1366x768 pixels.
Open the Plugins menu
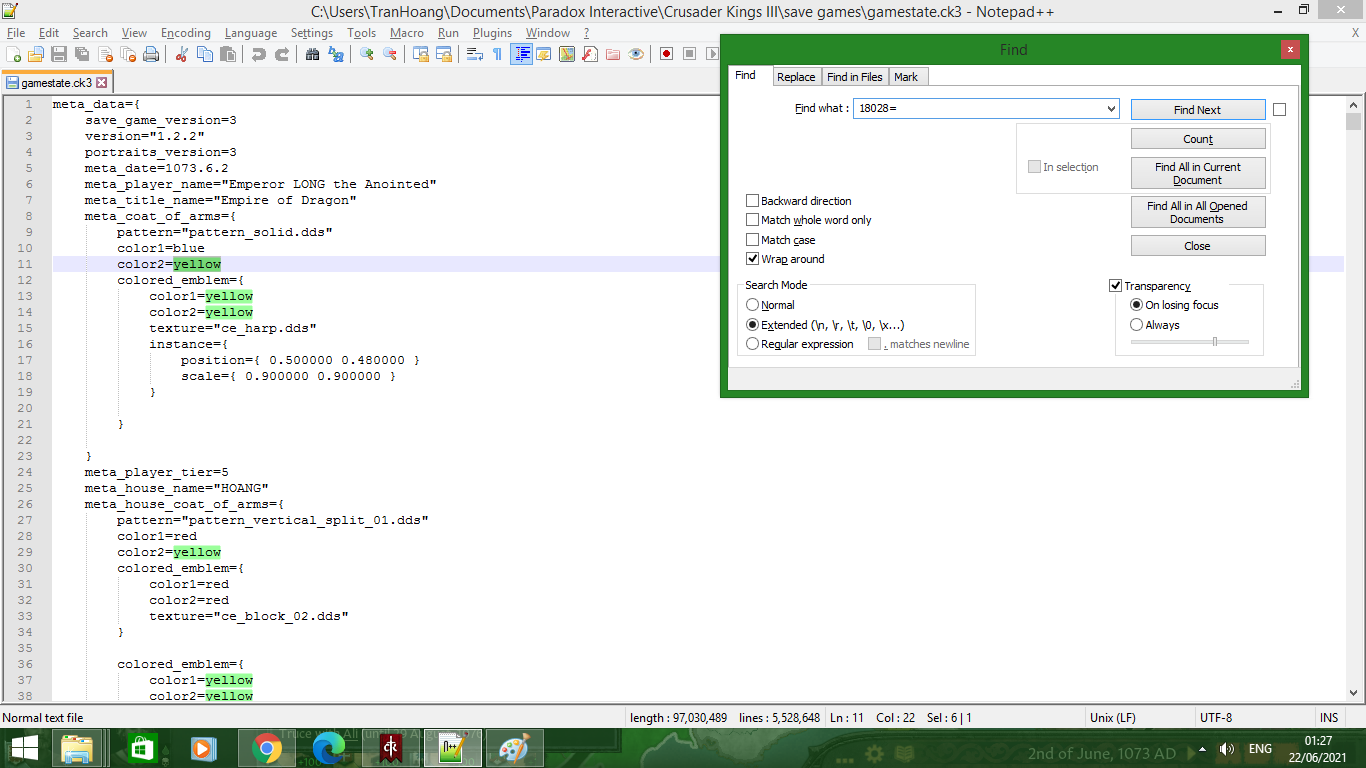(492, 33)
